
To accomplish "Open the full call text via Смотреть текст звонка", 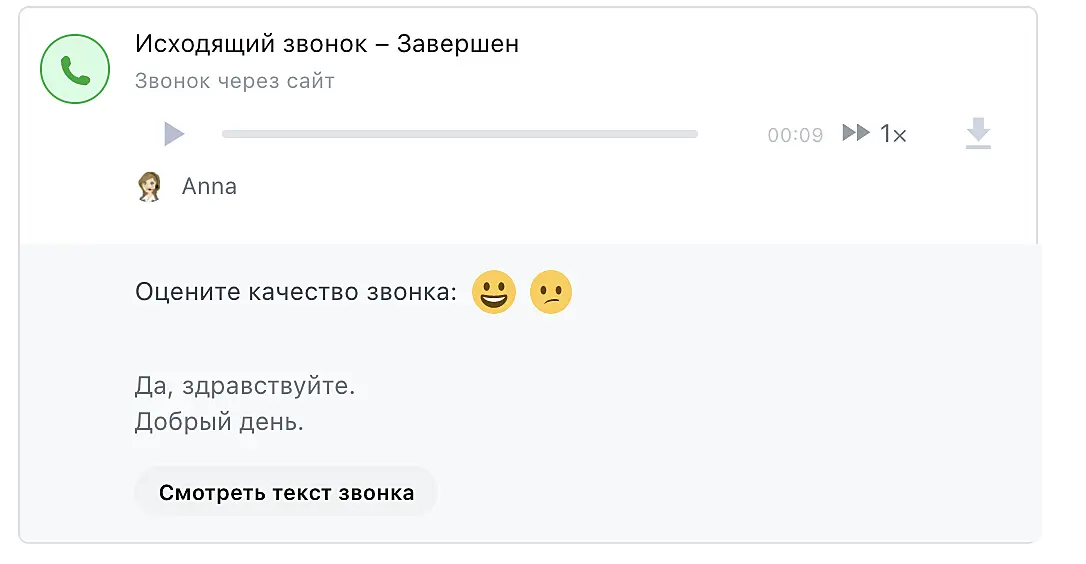I will pyautogui.click(x=286, y=492).
